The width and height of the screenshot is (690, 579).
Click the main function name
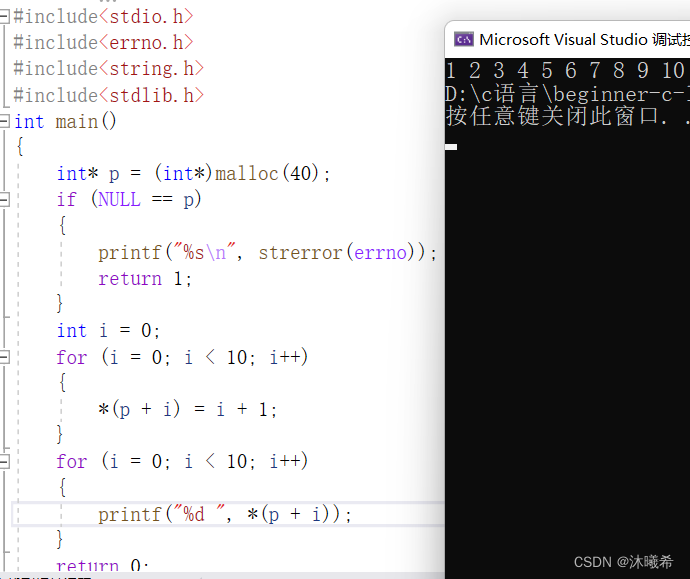point(77,121)
